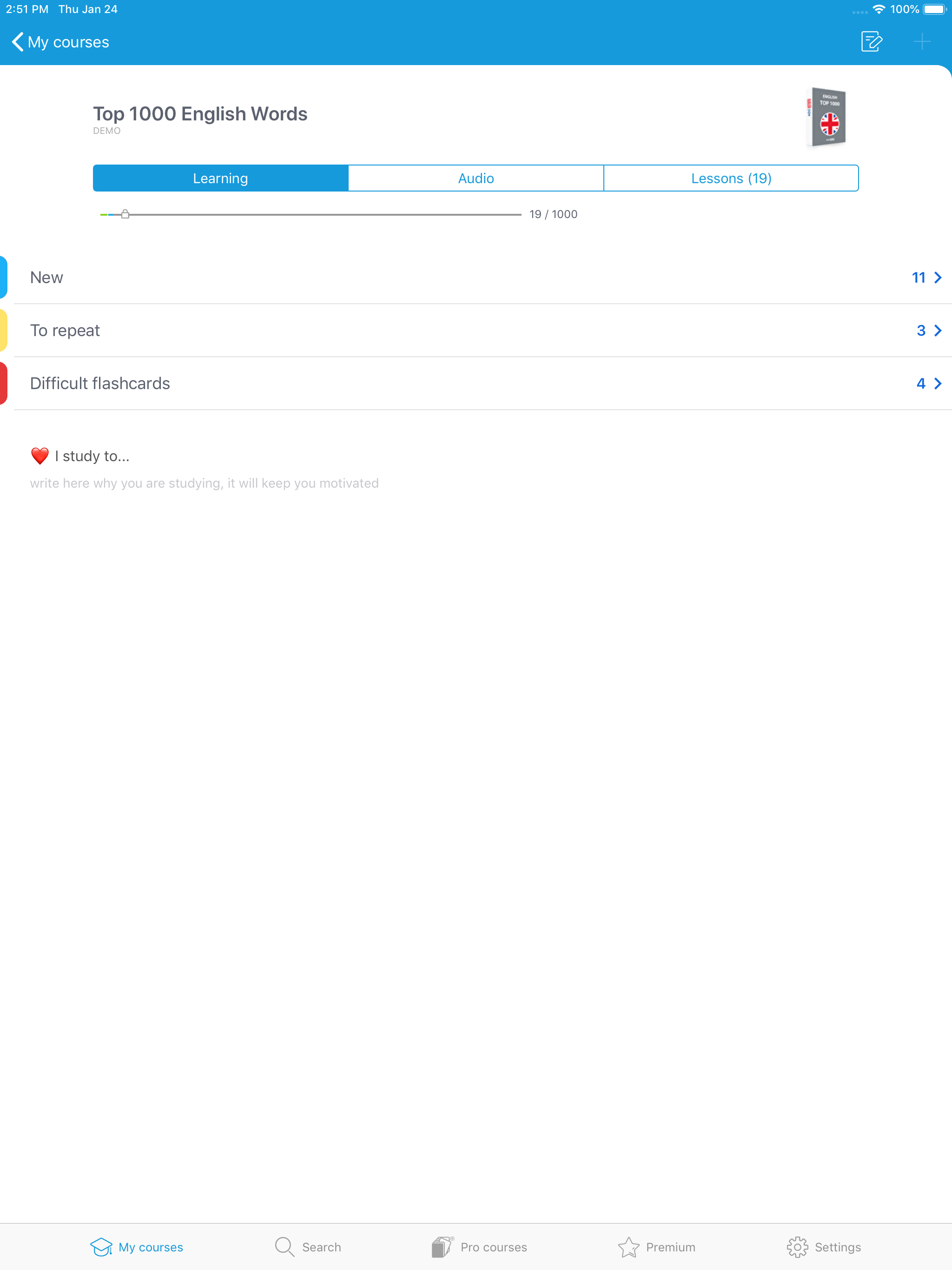Click the yellow To repeat marker
Image resolution: width=952 pixels, height=1270 pixels.
tap(3, 330)
